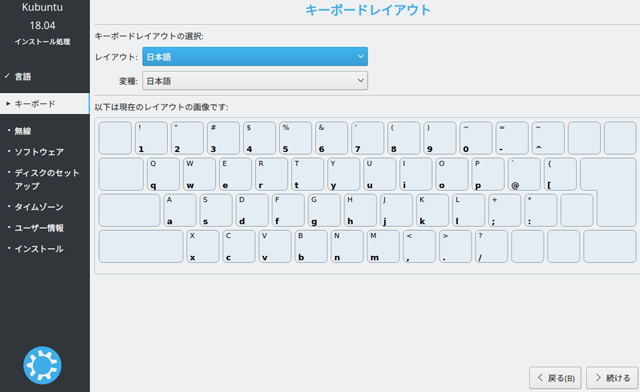Viewport: 640px width, 392px height.
Task: Click the arrow marker beside キーボード
Action: coord(8,104)
